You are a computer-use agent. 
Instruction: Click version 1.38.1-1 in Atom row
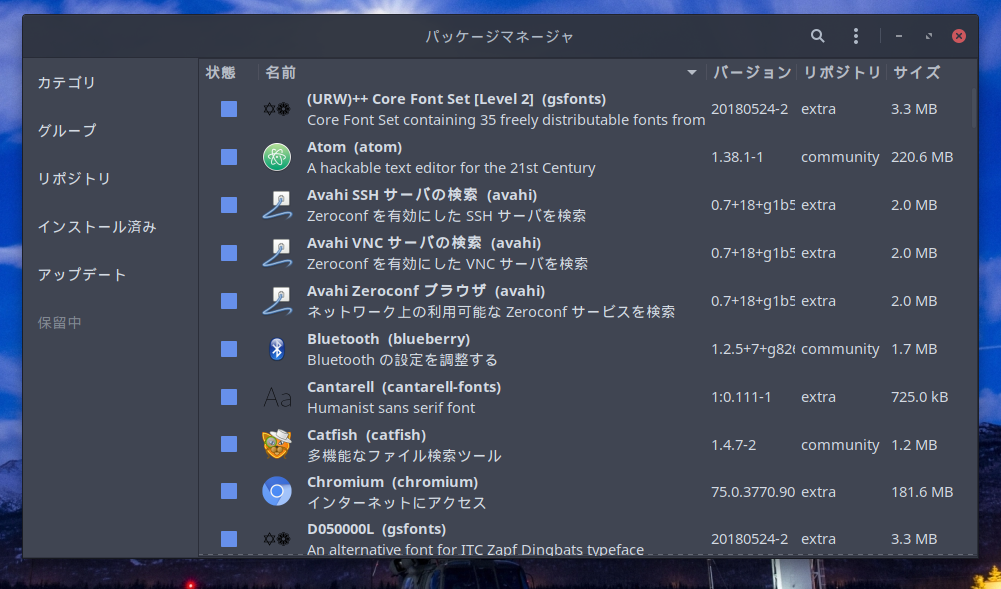pyautogui.click(x=737, y=157)
